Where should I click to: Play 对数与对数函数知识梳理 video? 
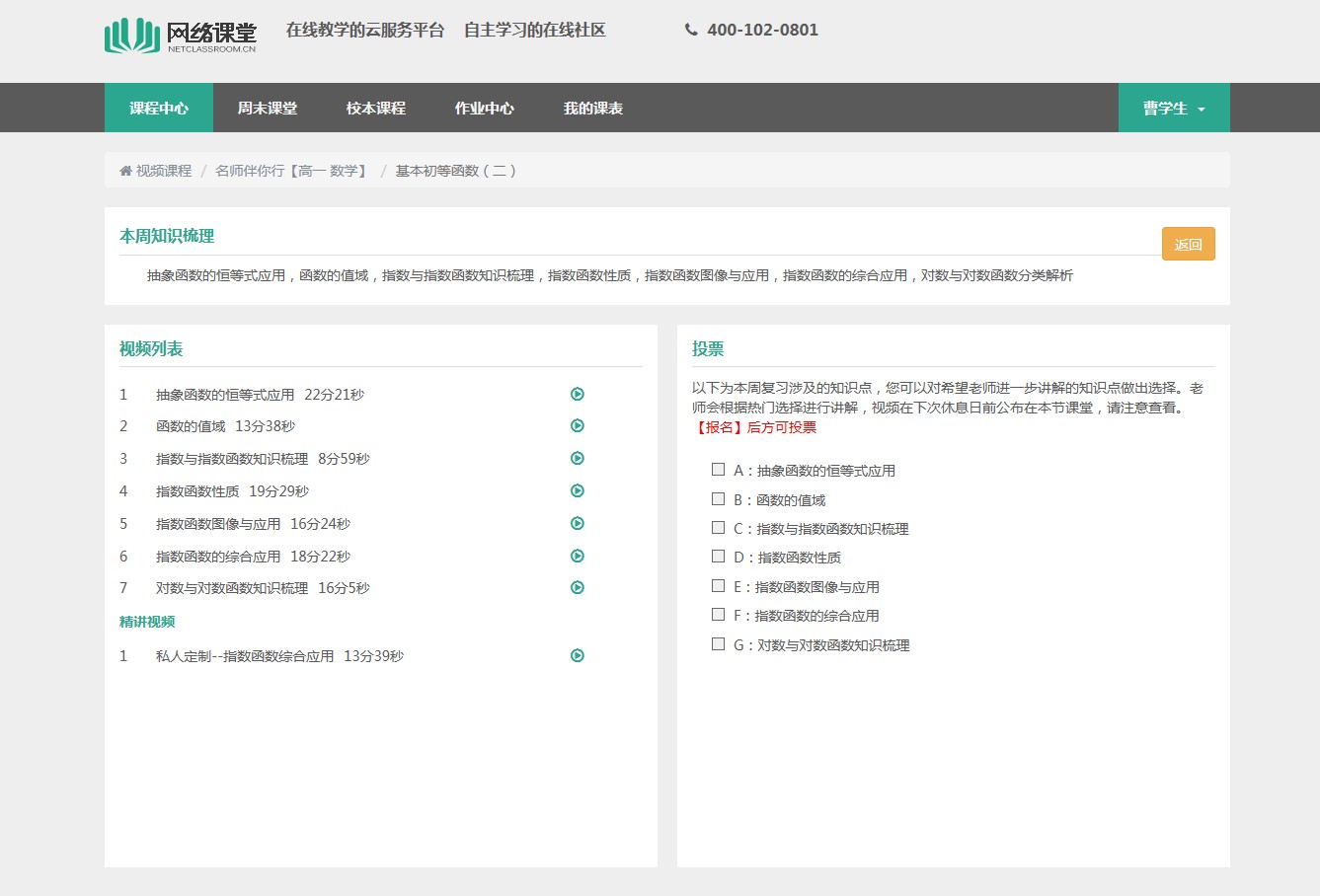[578, 588]
